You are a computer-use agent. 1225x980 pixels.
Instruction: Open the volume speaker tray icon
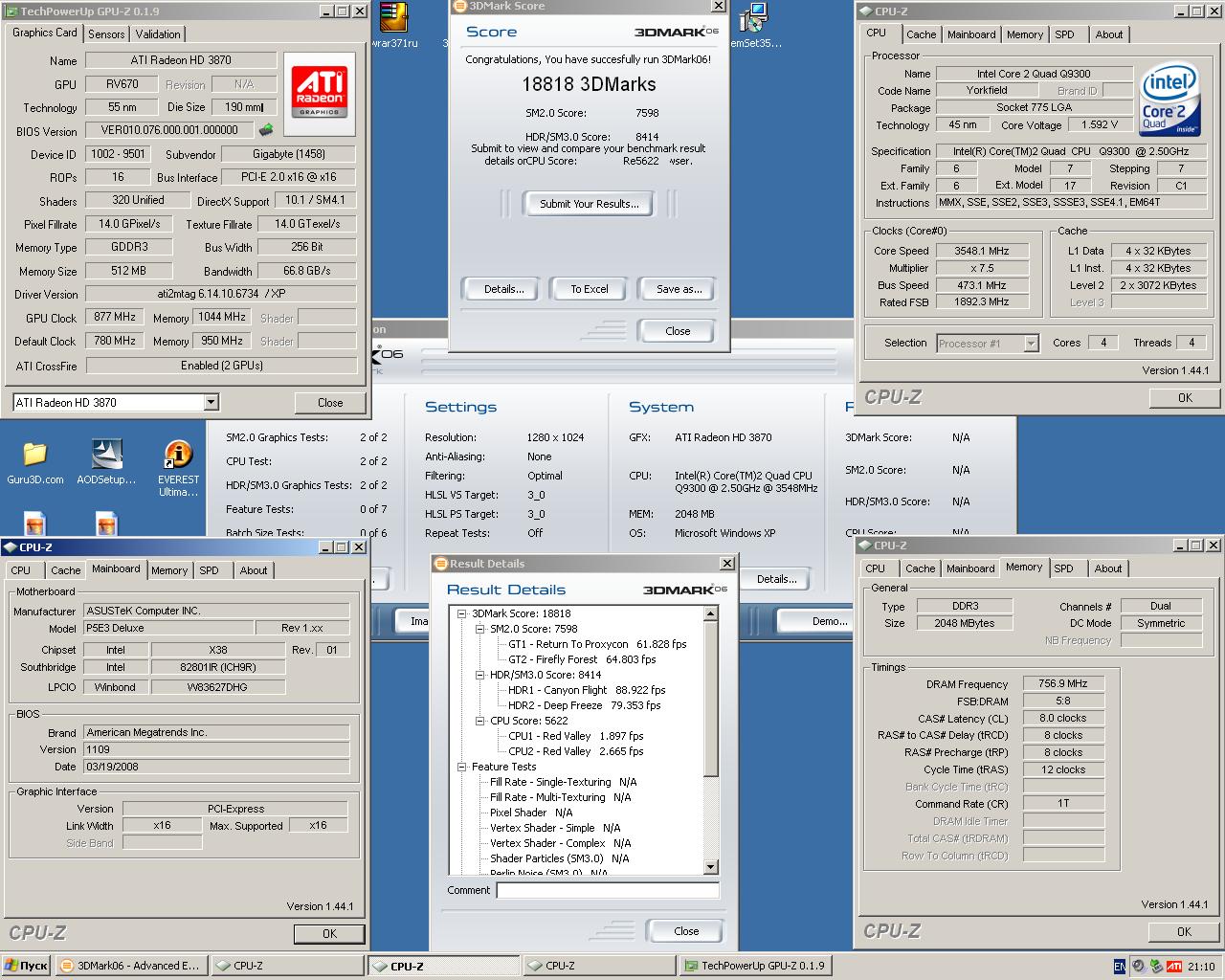point(1138,967)
